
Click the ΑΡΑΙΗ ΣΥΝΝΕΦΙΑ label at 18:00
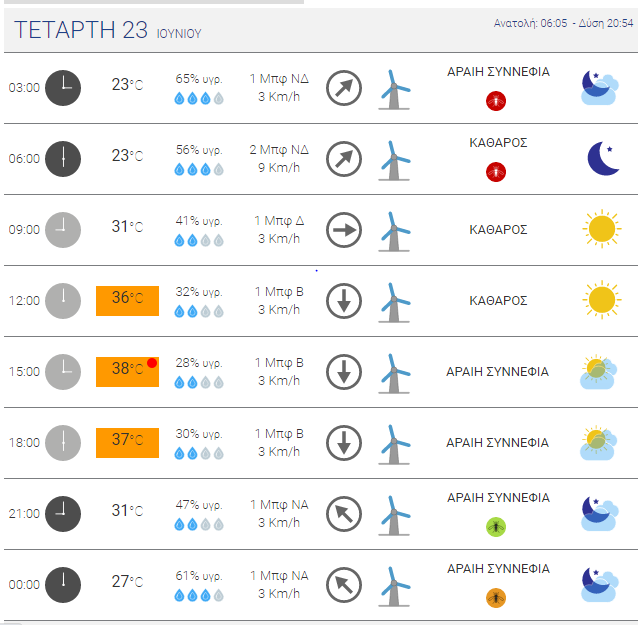[x=497, y=443]
